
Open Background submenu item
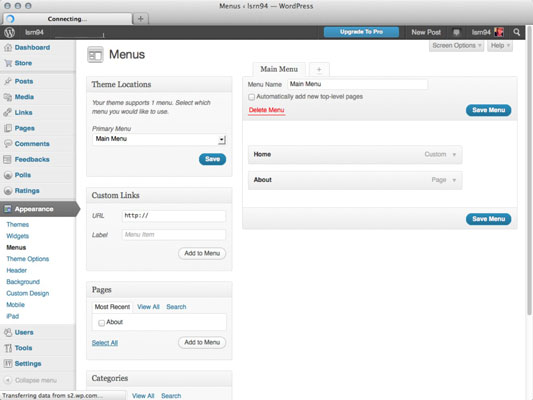coord(23,282)
